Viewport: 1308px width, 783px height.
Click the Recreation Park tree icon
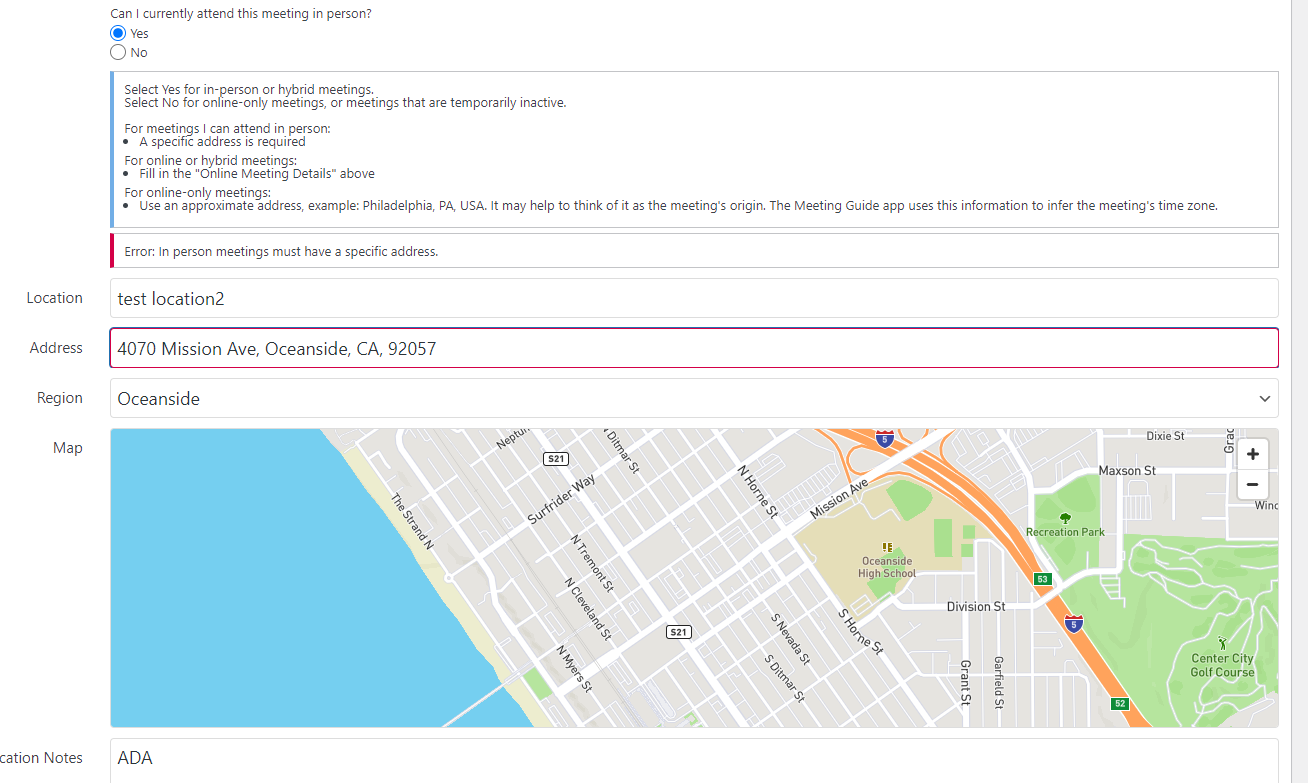1065,518
